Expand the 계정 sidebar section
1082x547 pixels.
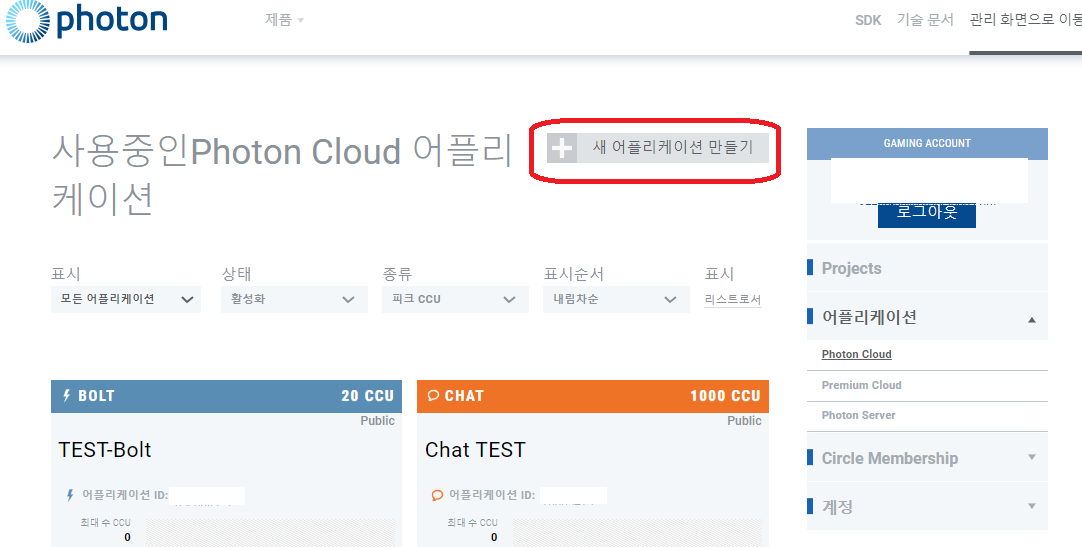[927, 507]
